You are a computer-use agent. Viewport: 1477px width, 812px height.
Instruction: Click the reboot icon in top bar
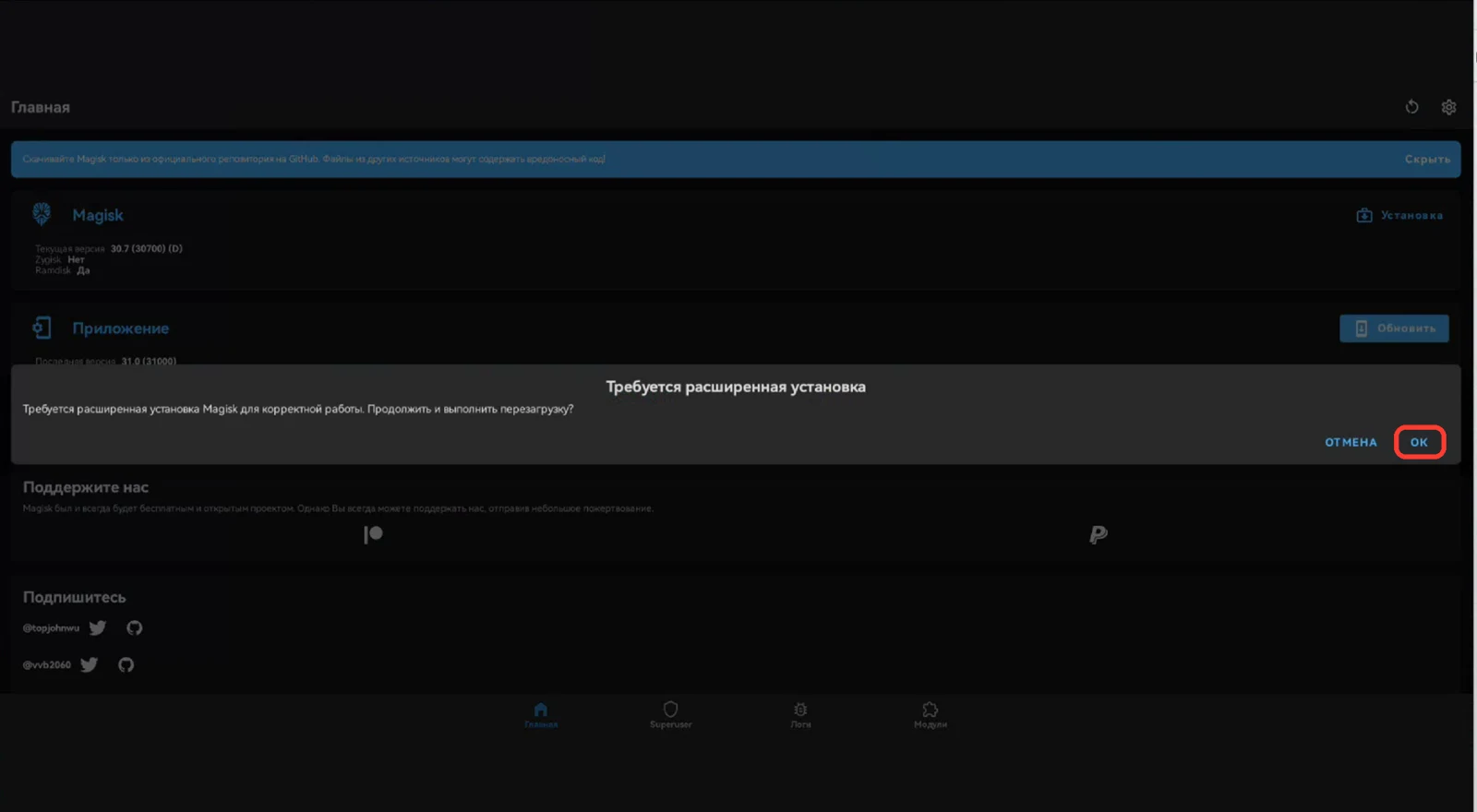[1411, 107]
